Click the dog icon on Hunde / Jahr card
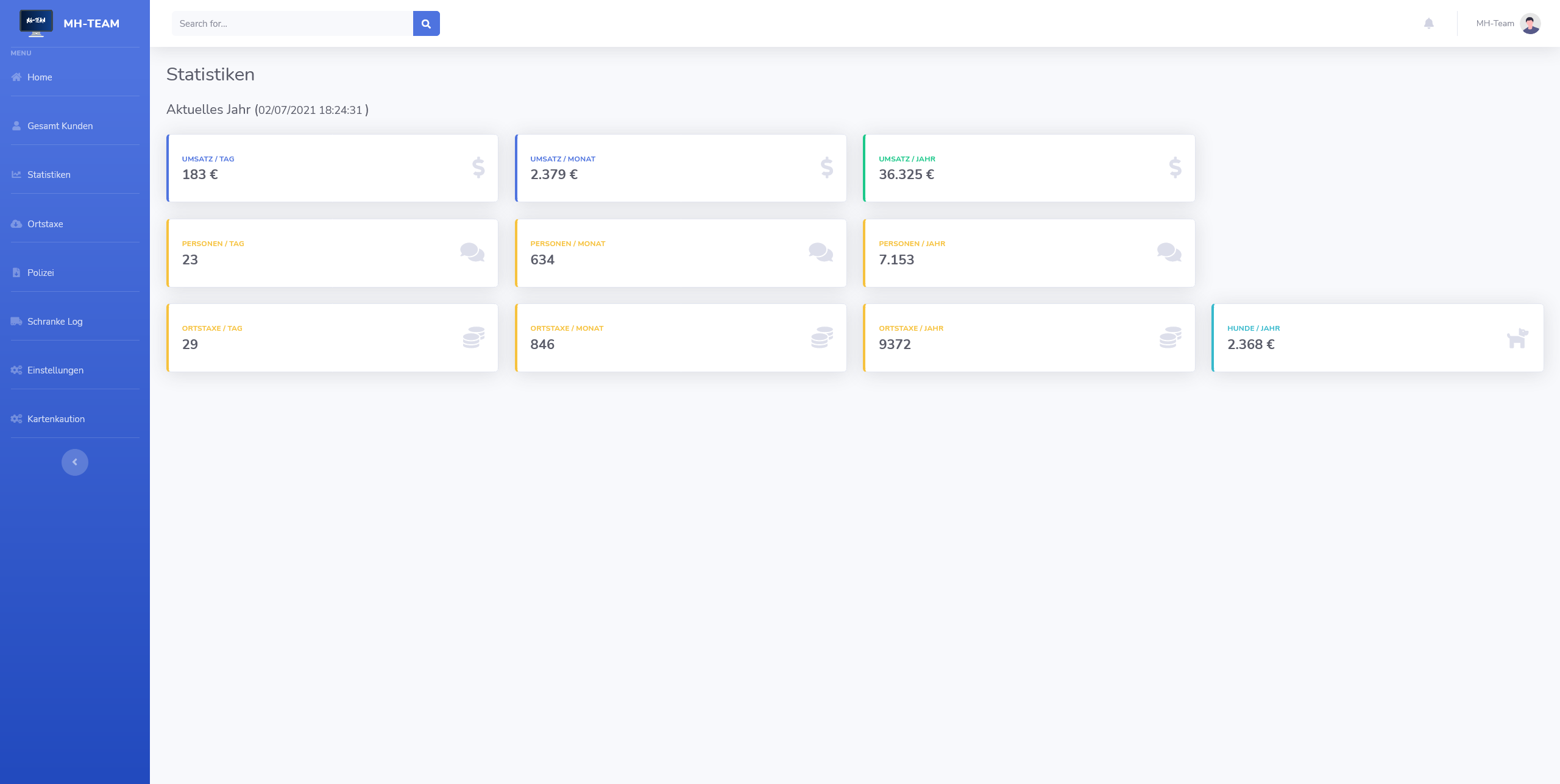The width and height of the screenshot is (1560, 784). [1517, 338]
